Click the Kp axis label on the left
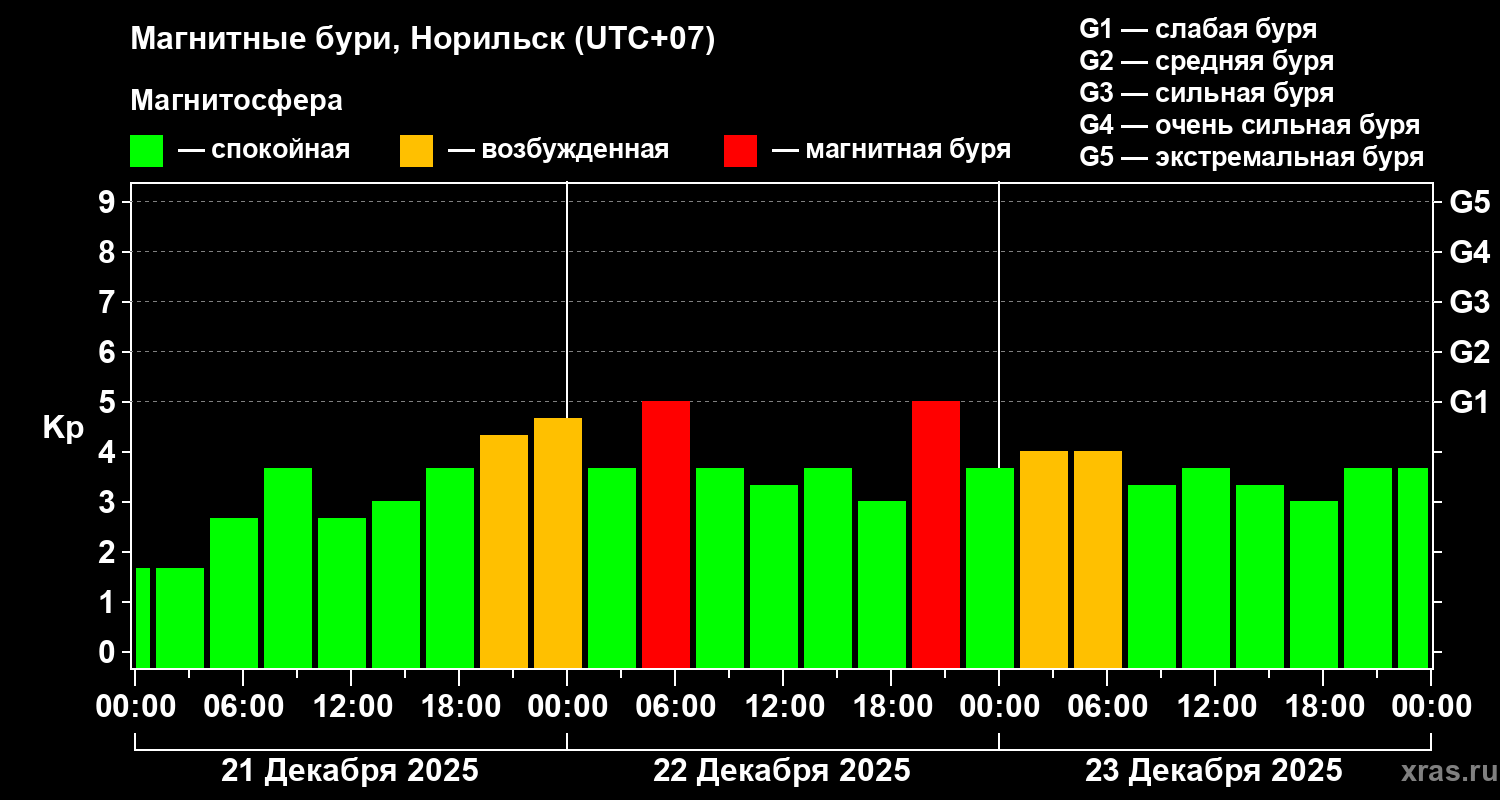The width and height of the screenshot is (1500, 800). click(x=63, y=427)
